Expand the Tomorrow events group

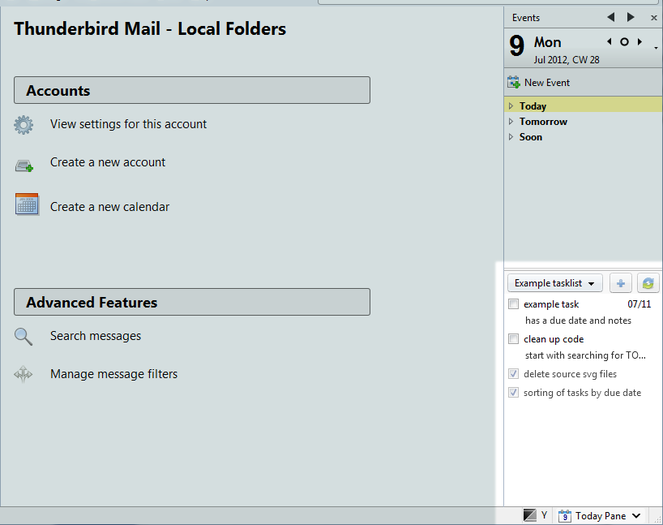tap(511, 122)
